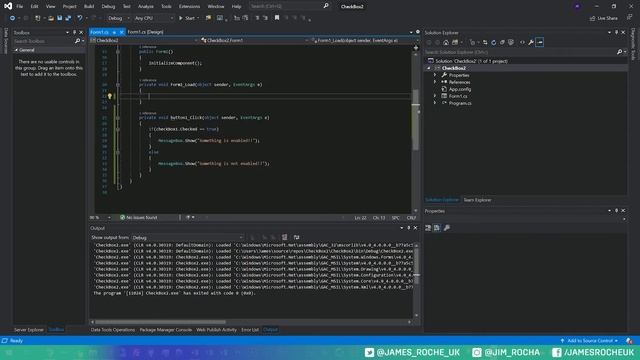Click the Clear All icon in Output panel
This screenshot has height=360, width=640.
[284, 237]
